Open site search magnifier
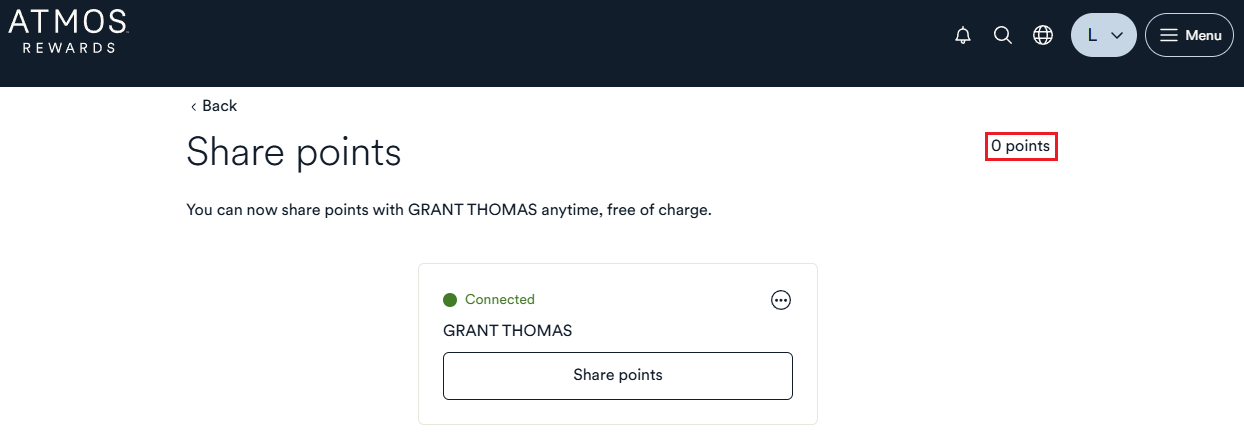This screenshot has width=1244, height=434. click(x=1003, y=36)
